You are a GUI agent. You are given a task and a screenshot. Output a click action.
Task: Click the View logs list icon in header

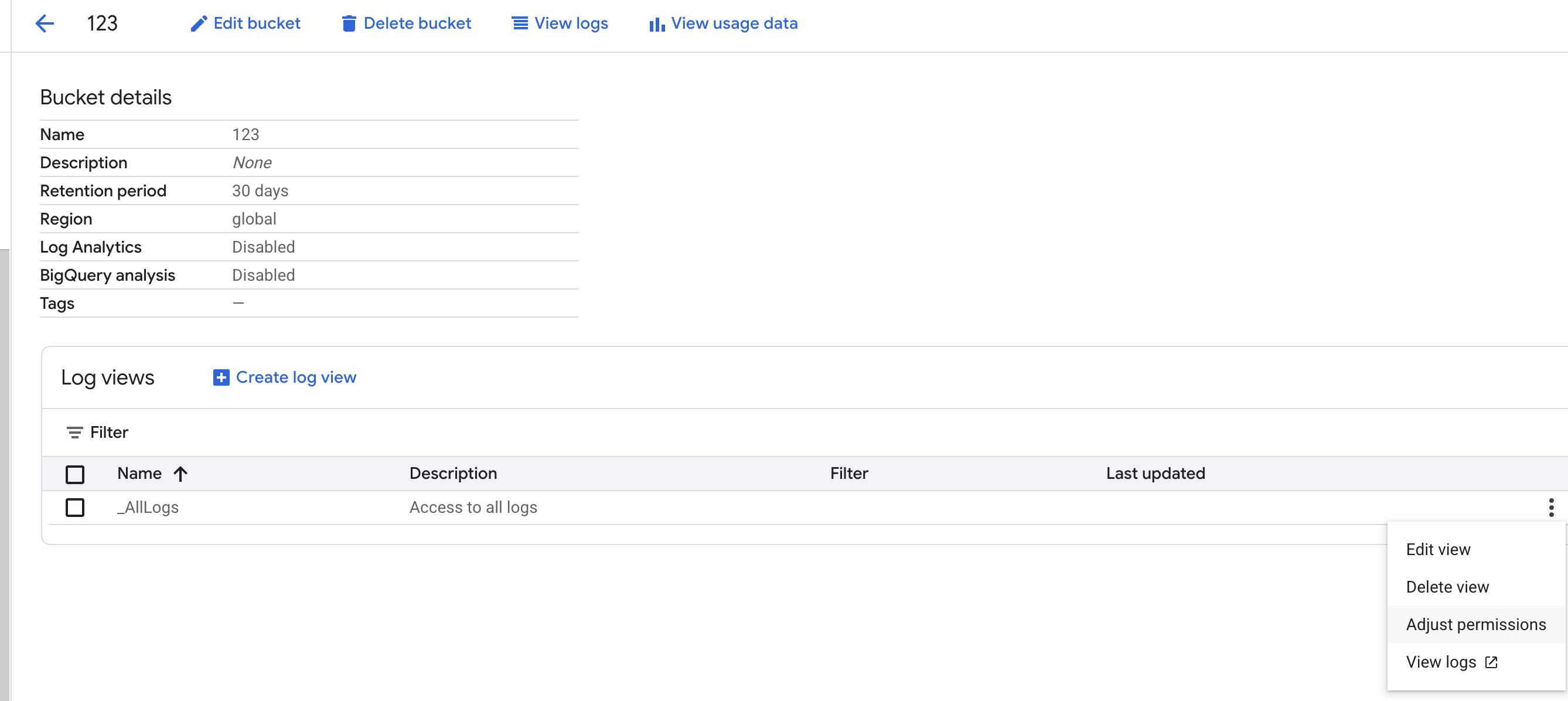pos(519,24)
